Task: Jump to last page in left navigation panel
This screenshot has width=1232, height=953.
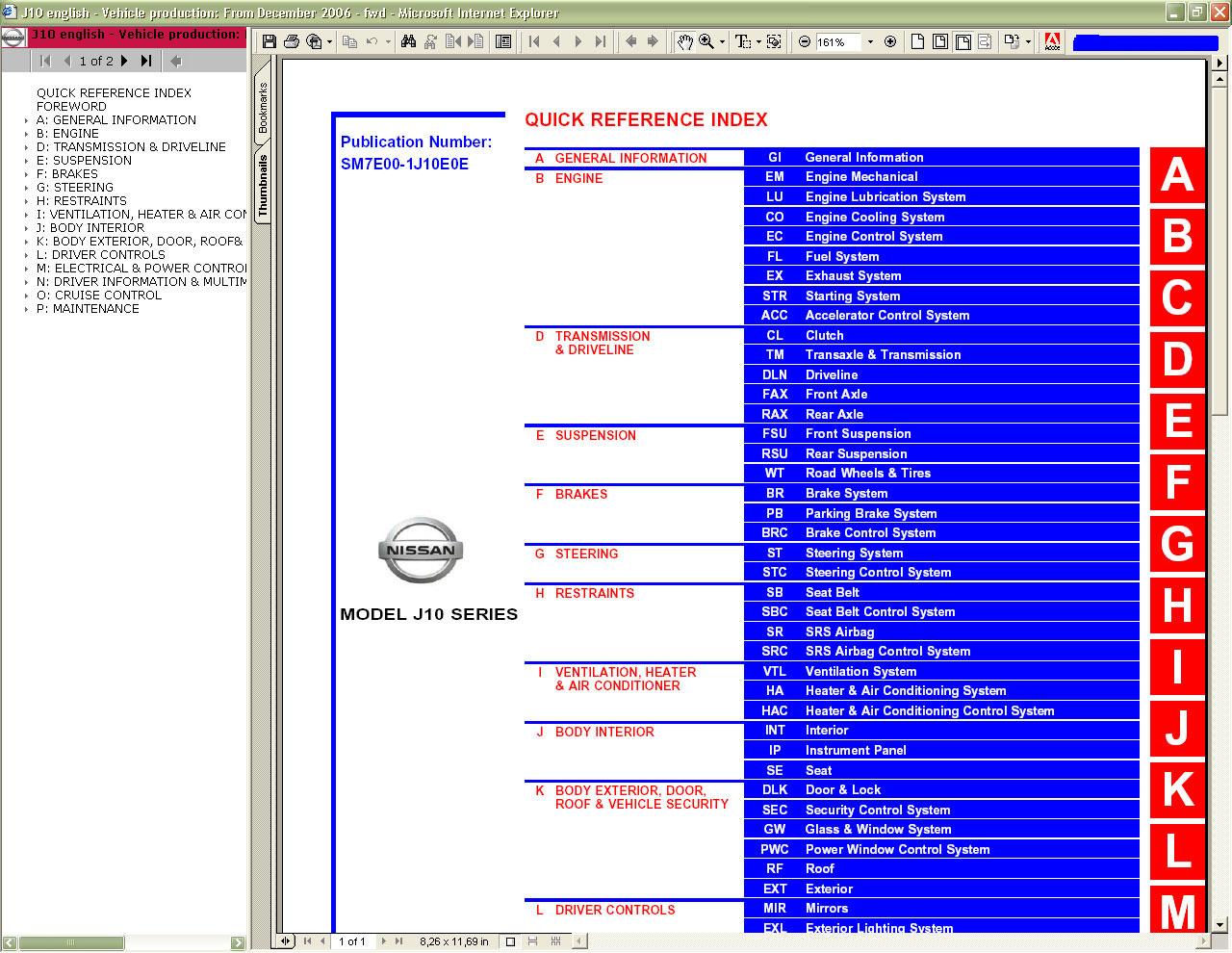Action: 146,61
